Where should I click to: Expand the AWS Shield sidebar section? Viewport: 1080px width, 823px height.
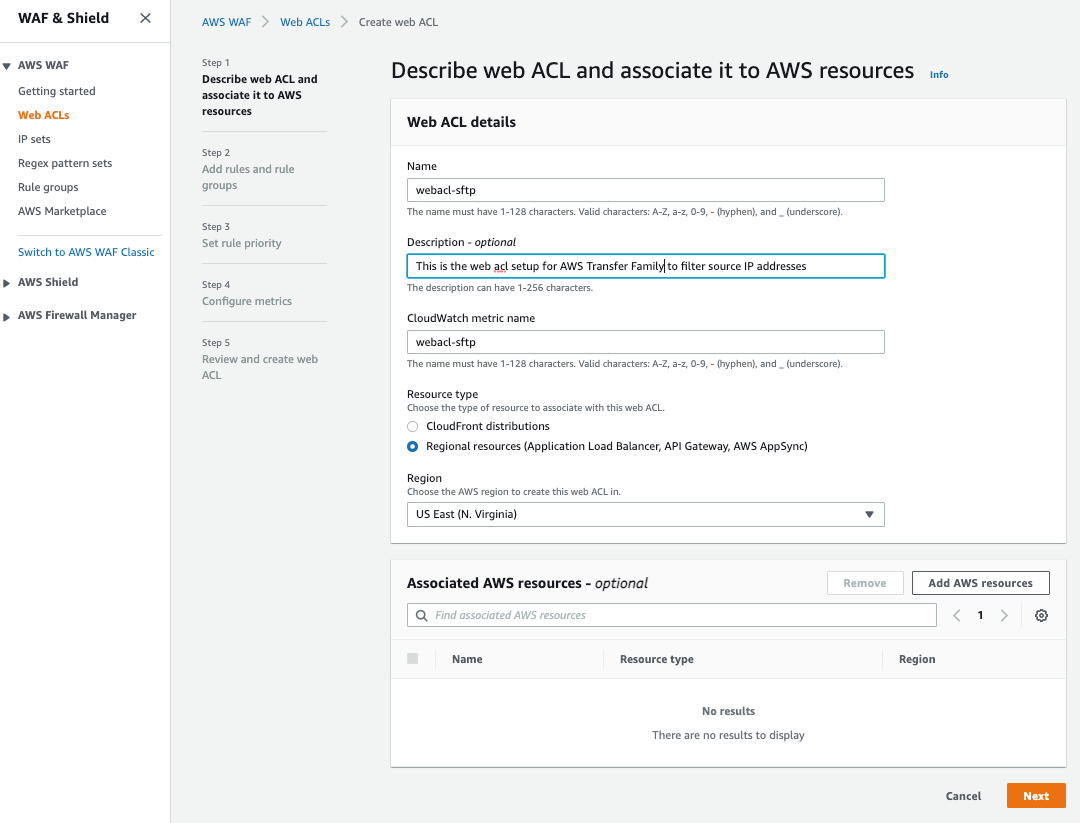point(9,281)
